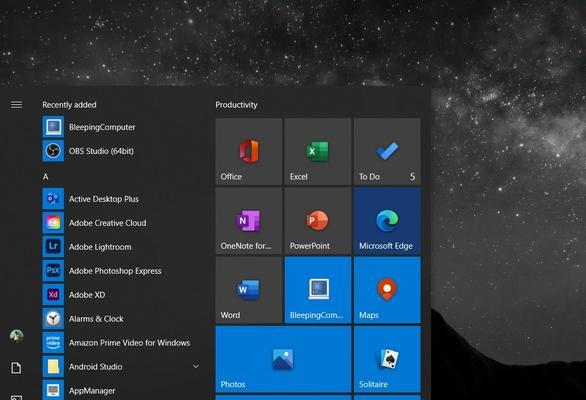Open Adobe Photoshop Express PsX icon
Viewport: 586px width, 400px height.
coord(53,270)
